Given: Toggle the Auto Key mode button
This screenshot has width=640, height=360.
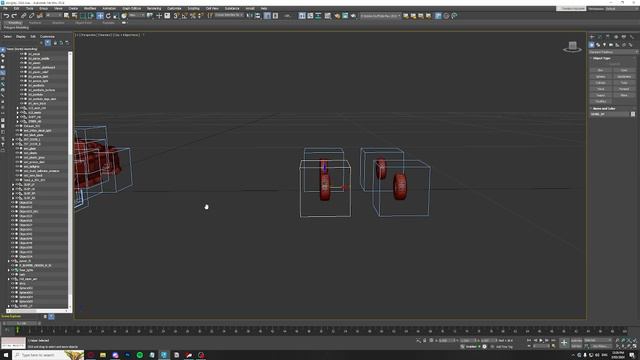Looking at the screenshot, I should [577, 340].
